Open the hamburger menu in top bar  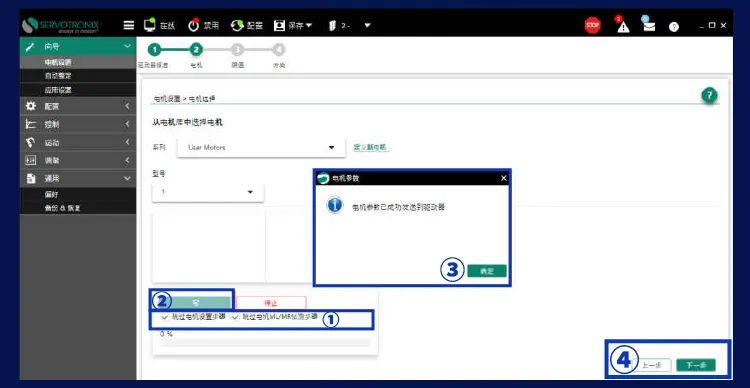click(x=129, y=25)
